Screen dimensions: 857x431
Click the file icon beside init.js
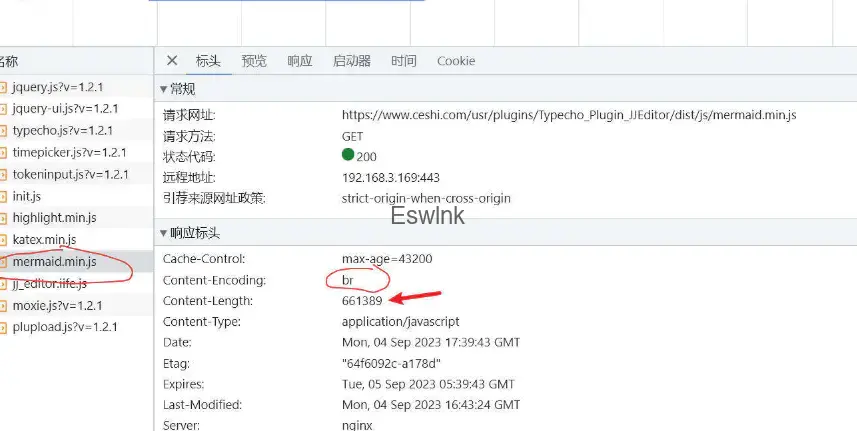coord(3,196)
